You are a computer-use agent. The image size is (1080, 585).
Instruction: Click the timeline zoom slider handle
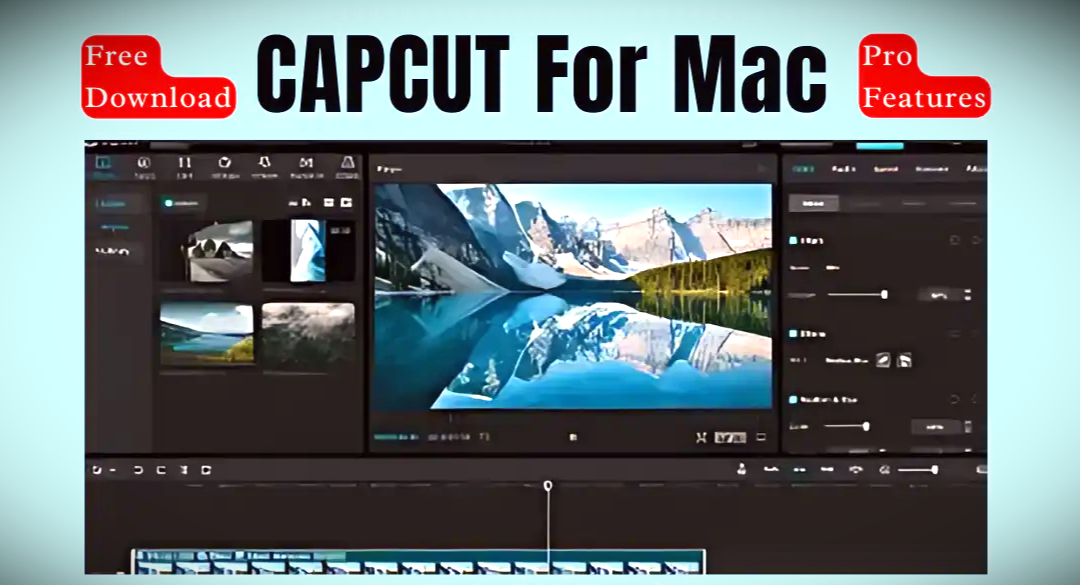935,470
